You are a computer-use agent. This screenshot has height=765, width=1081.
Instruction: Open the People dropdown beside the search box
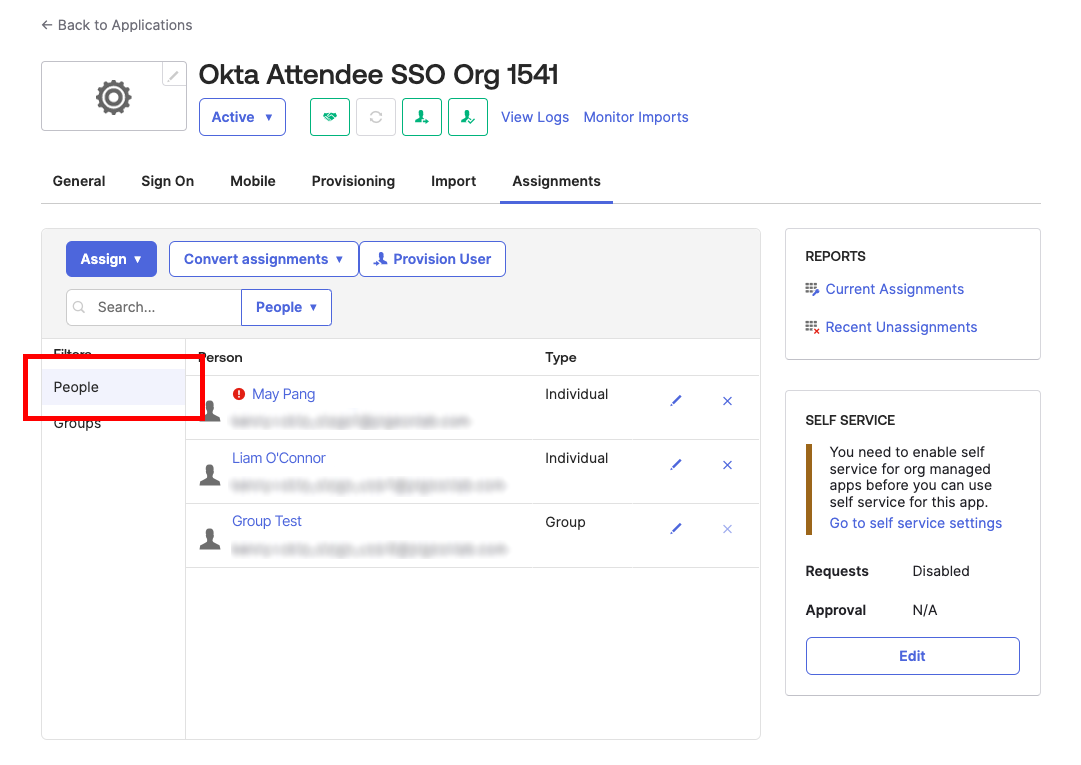pyautogui.click(x=286, y=307)
